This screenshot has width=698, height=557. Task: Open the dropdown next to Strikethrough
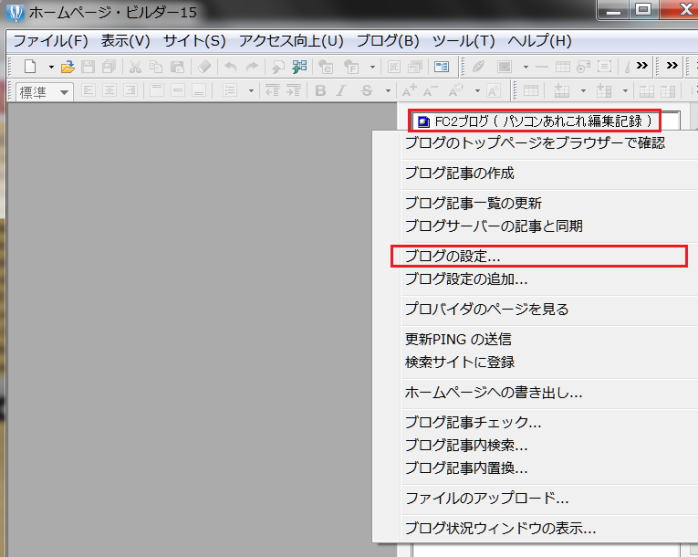pos(388,91)
